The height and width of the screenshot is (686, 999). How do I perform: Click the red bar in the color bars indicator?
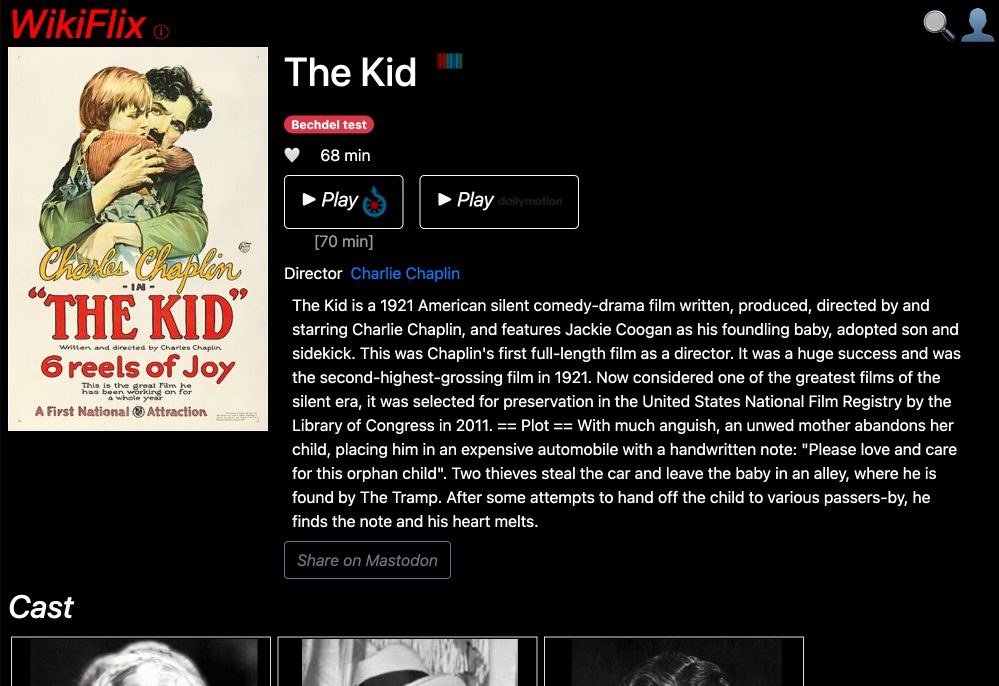pyautogui.click(x=441, y=61)
